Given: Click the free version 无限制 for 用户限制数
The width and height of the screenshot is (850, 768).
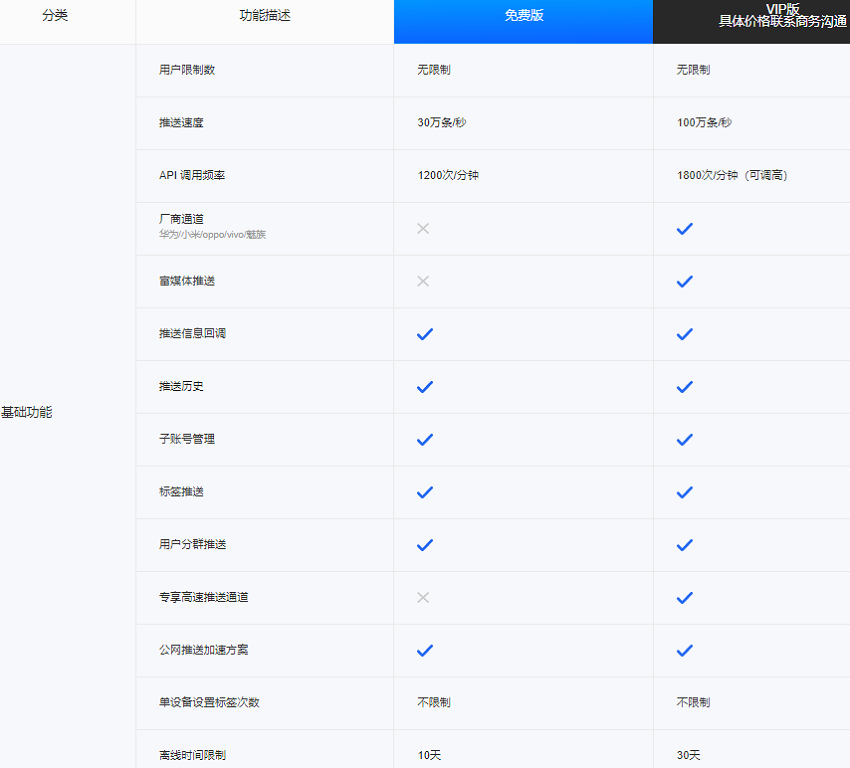Looking at the screenshot, I should (434, 70).
